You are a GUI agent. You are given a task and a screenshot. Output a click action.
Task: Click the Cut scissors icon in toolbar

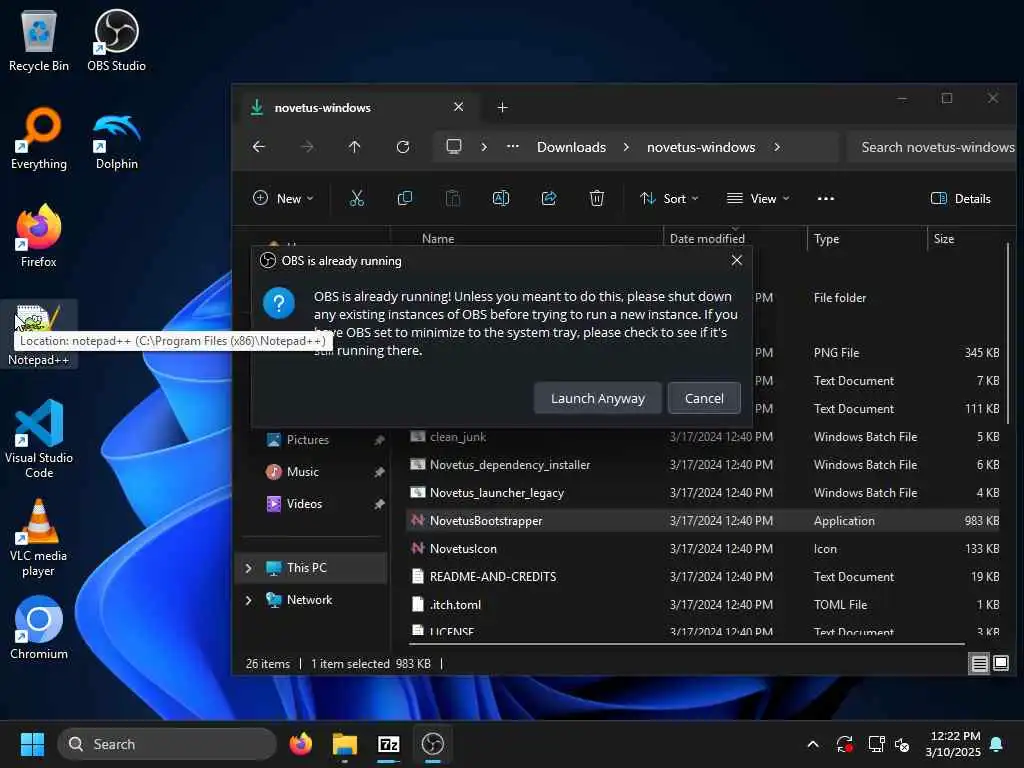click(357, 198)
